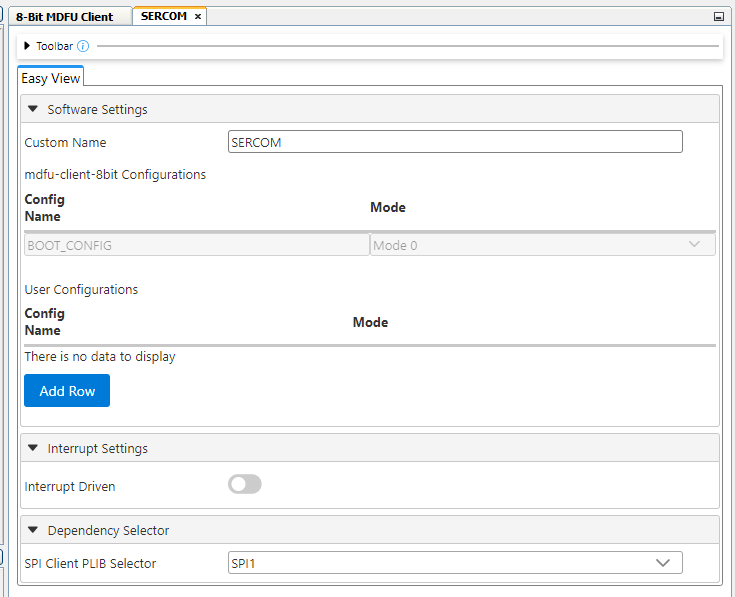Collapse the Software Settings section
Image resolution: width=735 pixels, height=597 pixels.
(x=33, y=109)
